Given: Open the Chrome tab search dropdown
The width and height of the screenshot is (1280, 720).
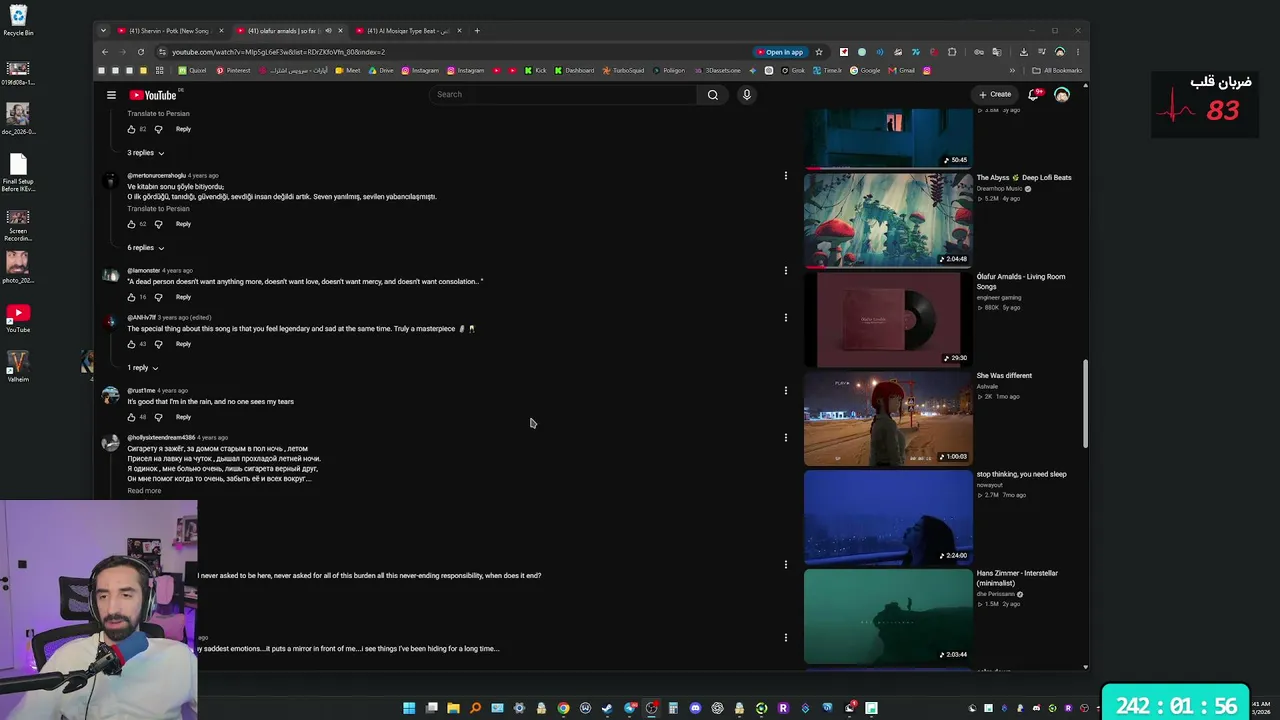Looking at the screenshot, I should click(103, 31).
